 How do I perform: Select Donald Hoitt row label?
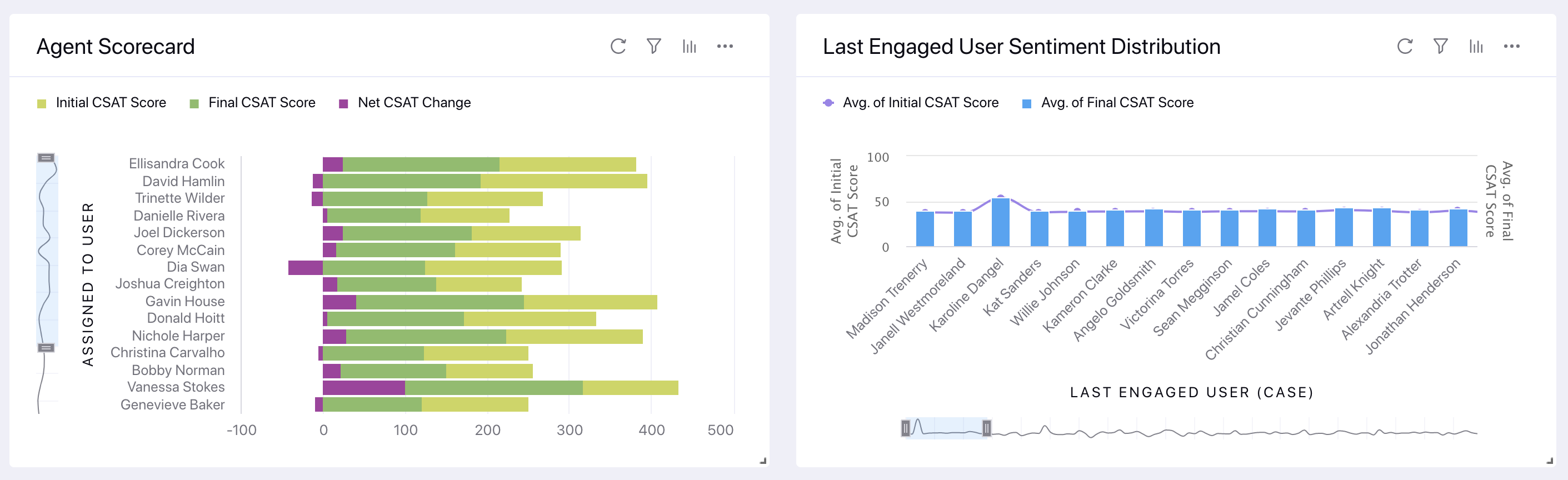186,318
